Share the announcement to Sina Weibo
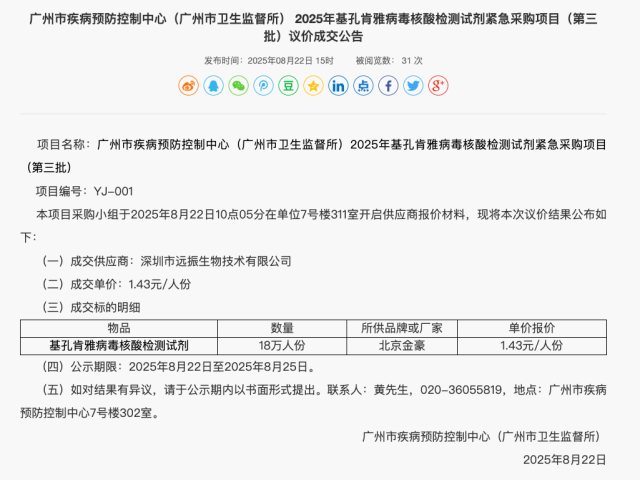 pos(188,86)
